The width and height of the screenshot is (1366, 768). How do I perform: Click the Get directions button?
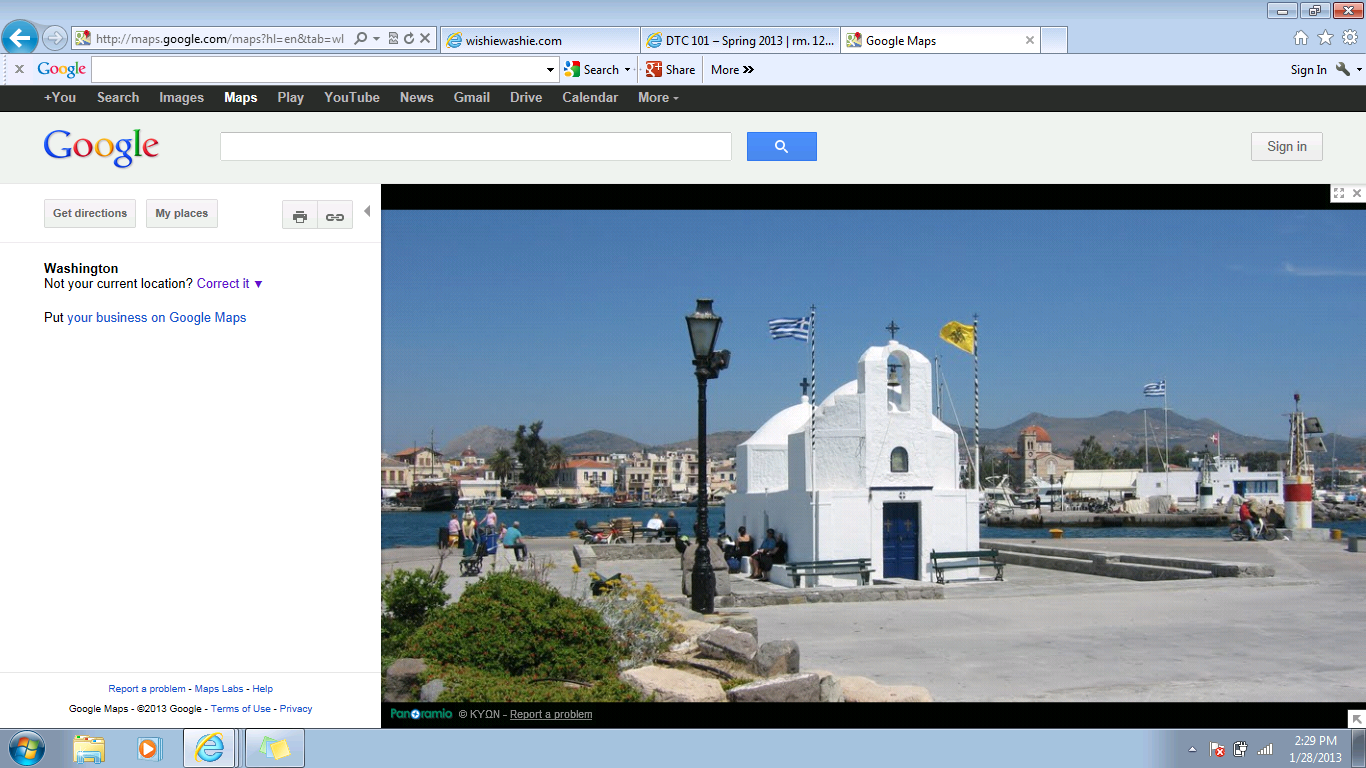point(90,214)
